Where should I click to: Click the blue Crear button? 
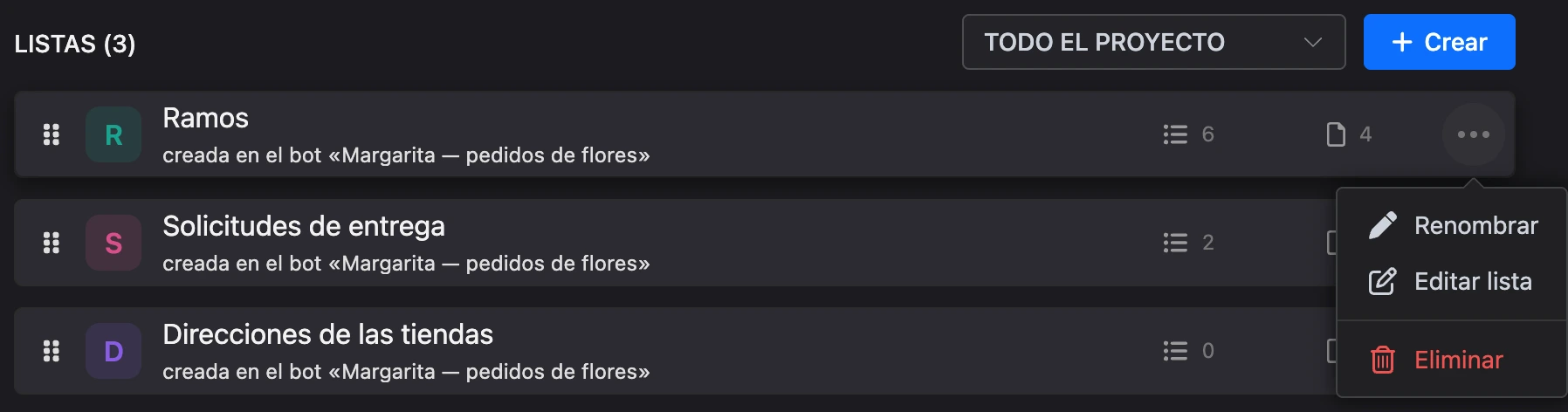(1439, 42)
